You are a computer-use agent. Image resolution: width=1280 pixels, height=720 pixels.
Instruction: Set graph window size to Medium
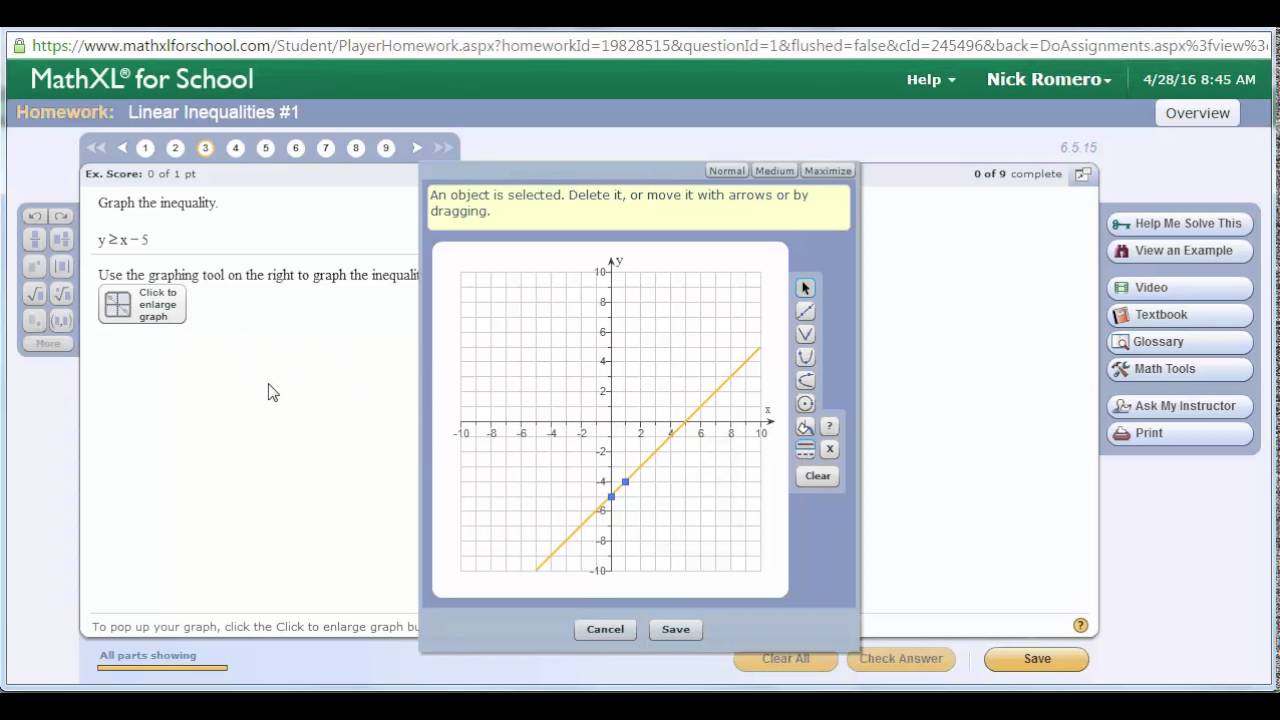point(775,171)
